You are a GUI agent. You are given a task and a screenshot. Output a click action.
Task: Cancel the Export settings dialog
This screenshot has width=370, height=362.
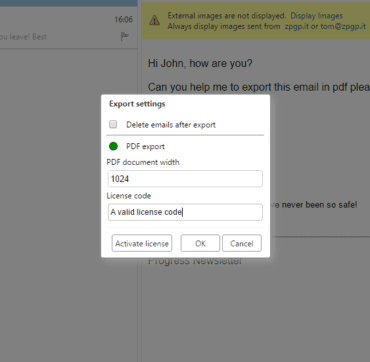[242, 243]
